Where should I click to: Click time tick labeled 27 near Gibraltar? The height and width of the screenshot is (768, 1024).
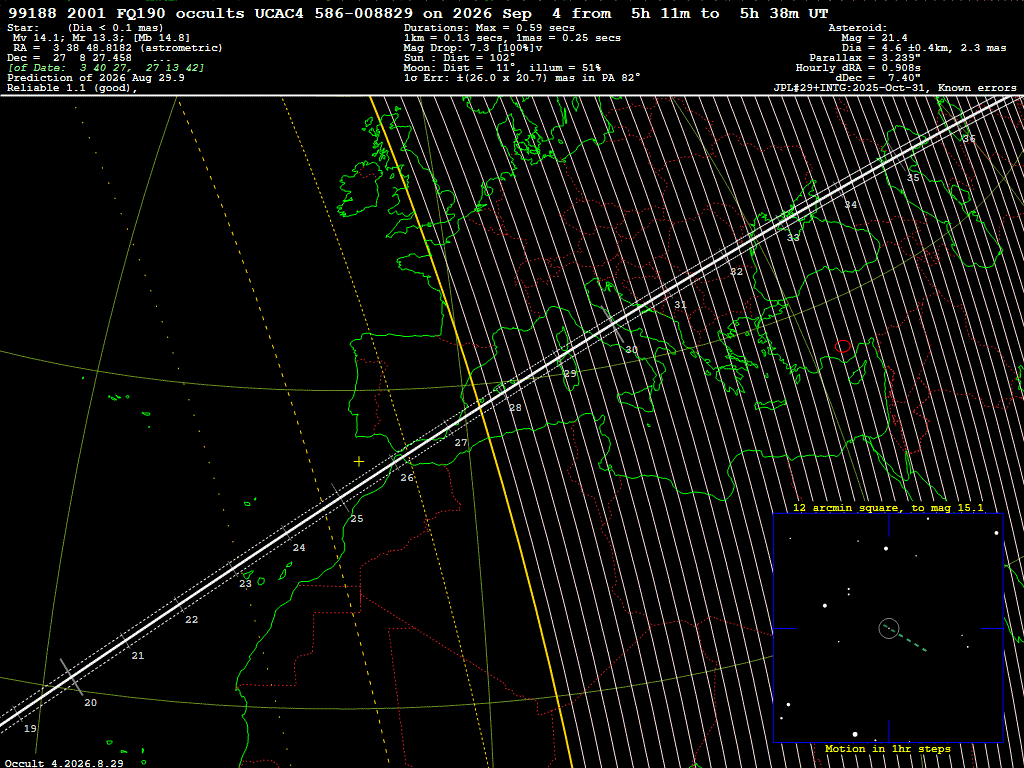(x=461, y=443)
